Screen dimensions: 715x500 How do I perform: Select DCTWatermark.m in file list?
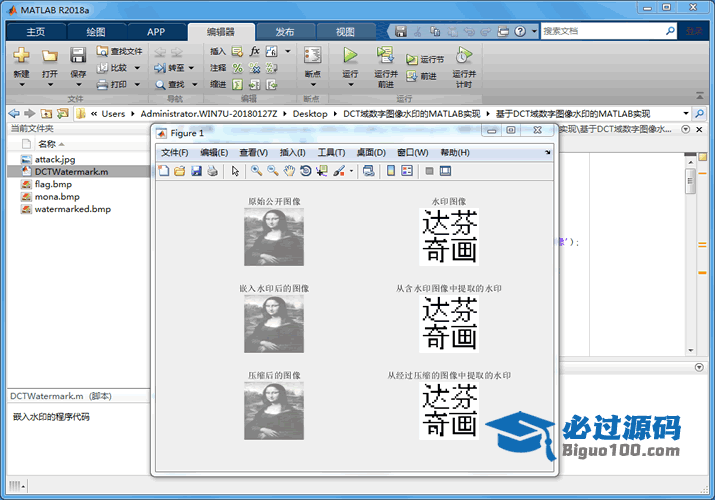click(x=70, y=172)
